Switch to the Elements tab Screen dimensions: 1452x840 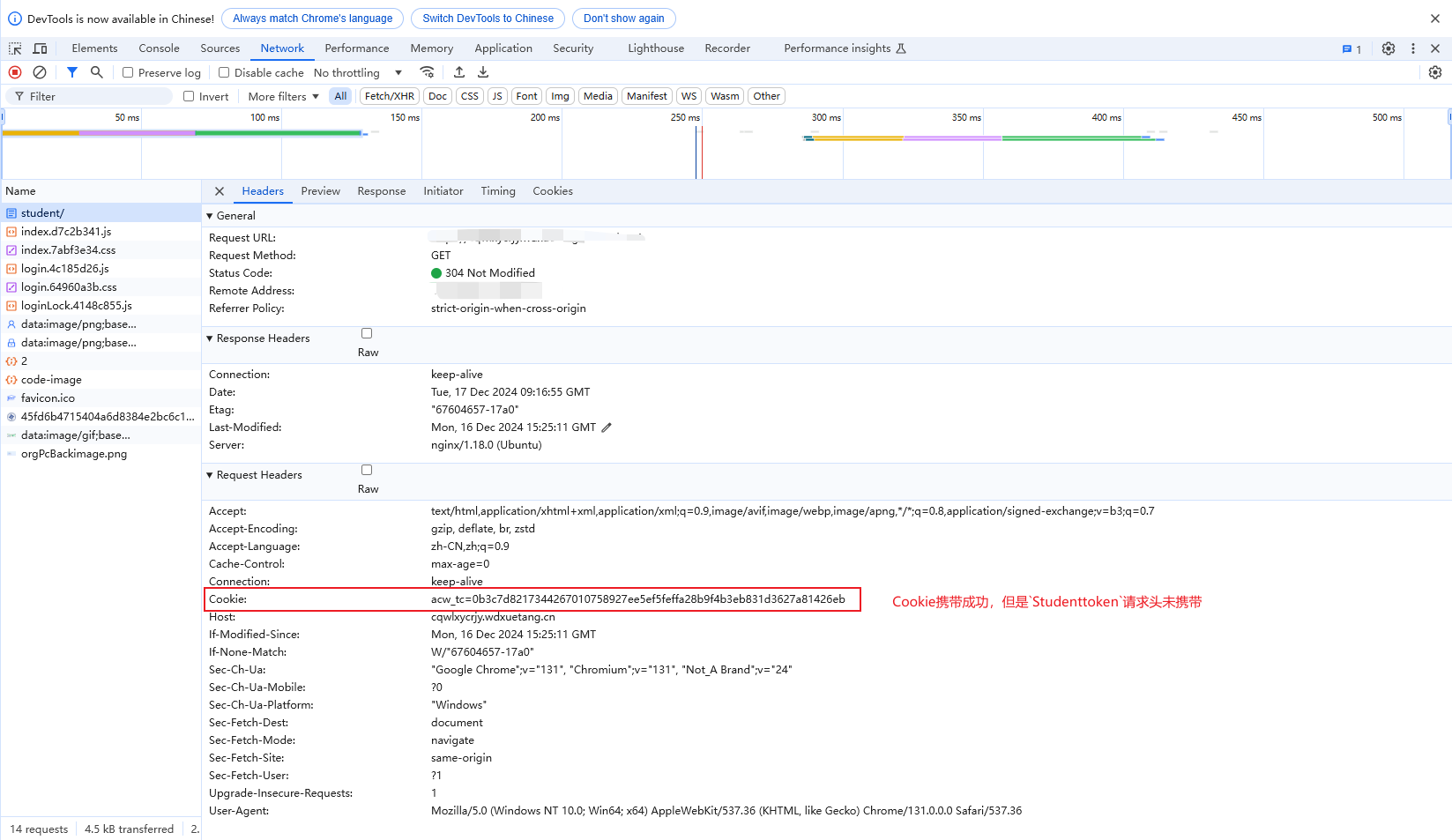click(94, 48)
